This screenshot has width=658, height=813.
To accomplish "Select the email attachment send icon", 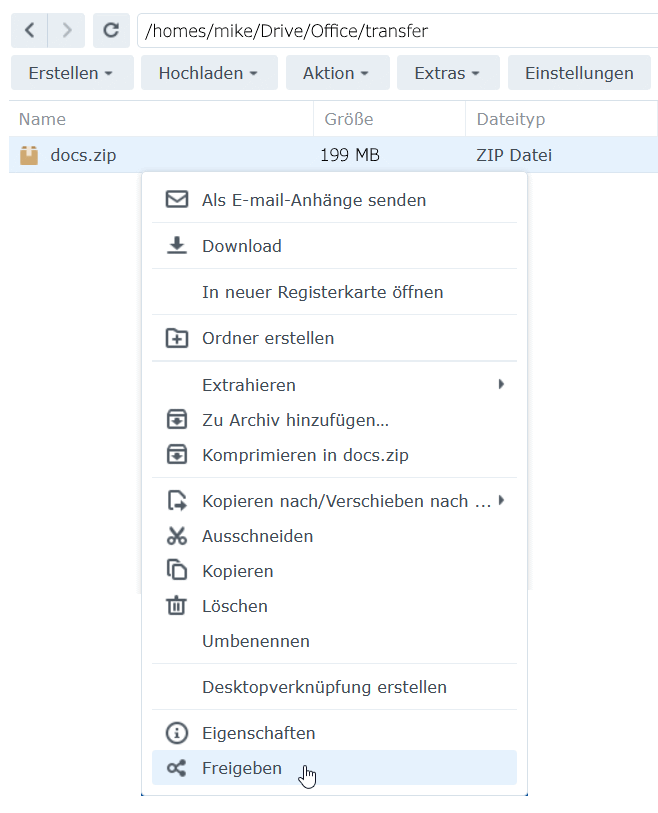I will (x=177, y=199).
